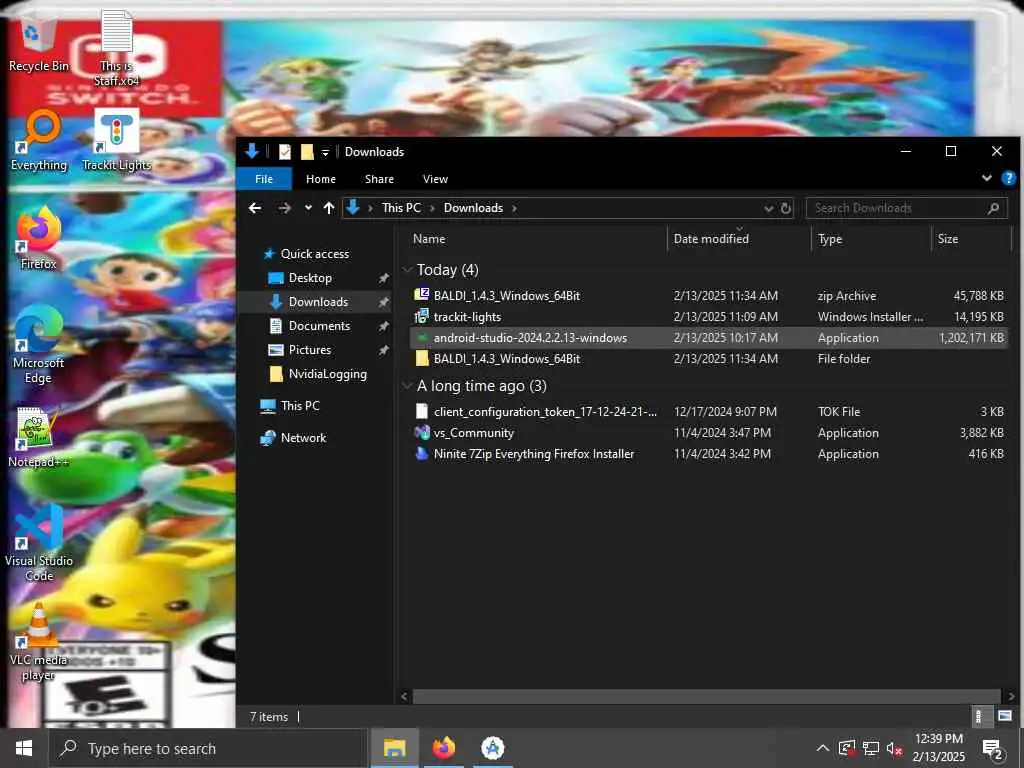The height and width of the screenshot is (768, 1024).
Task: Launch the VLC media player desktop shortcut
Action: tap(39, 643)
